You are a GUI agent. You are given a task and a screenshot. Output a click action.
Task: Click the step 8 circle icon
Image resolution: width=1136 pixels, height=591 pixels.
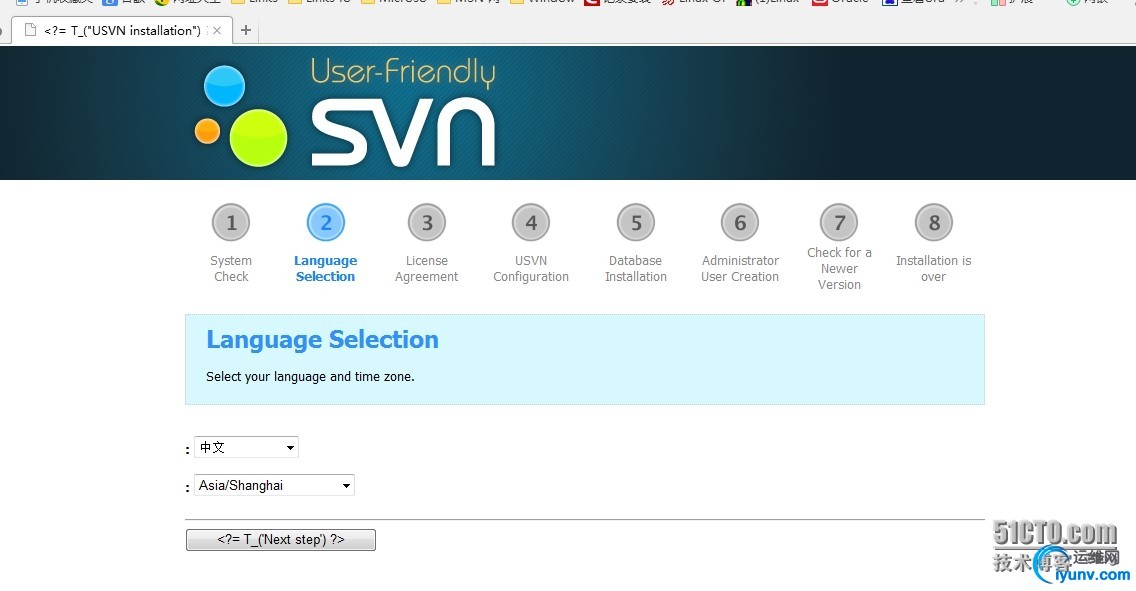tap(934, 222)
